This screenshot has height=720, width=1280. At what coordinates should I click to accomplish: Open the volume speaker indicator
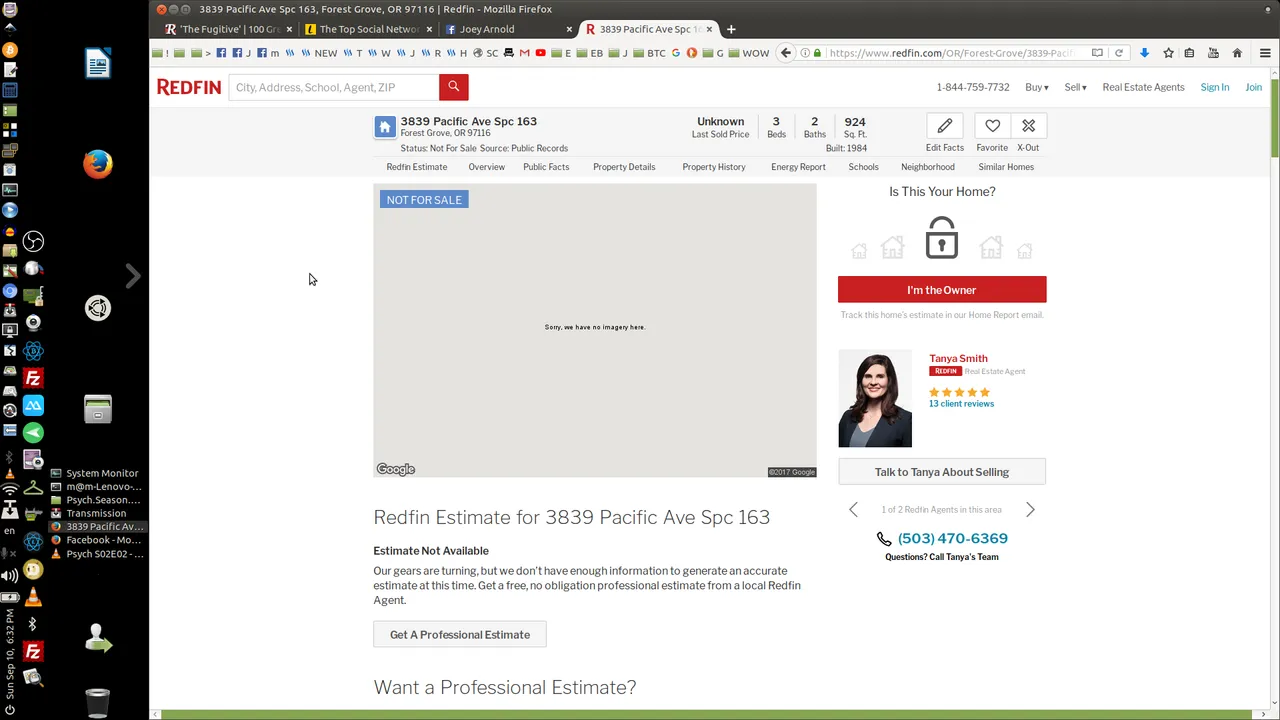coord(10,575)
